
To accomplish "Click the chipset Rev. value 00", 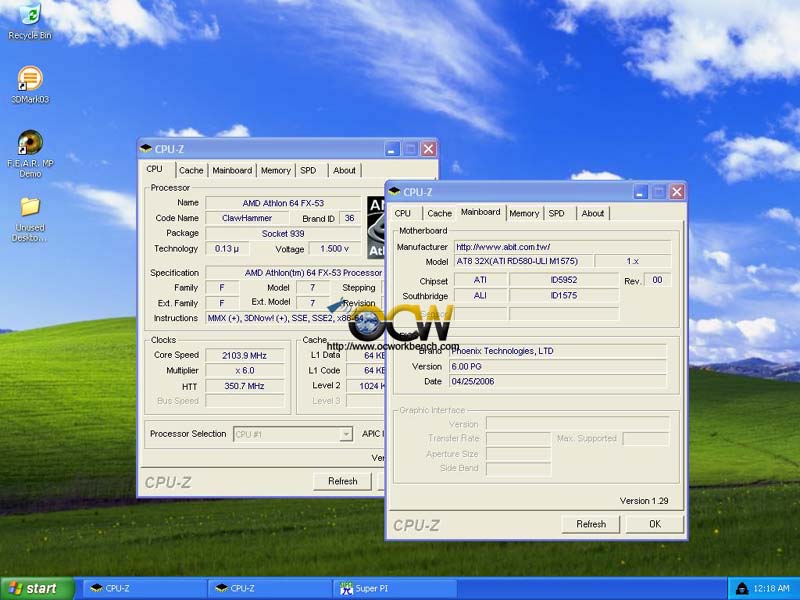I will [657, 280].
